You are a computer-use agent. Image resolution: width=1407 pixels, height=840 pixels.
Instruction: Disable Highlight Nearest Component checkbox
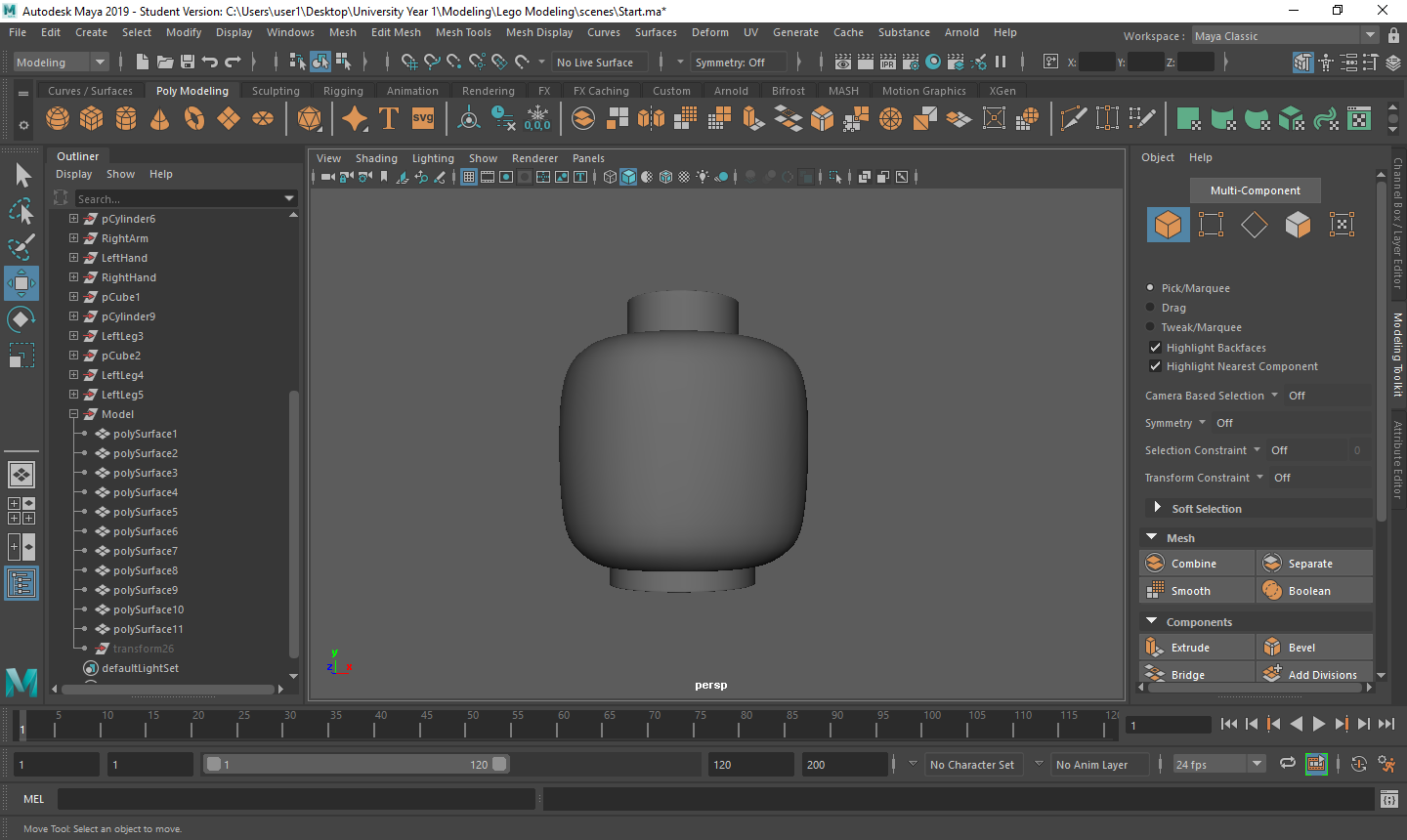click(x=1156, y=366)
